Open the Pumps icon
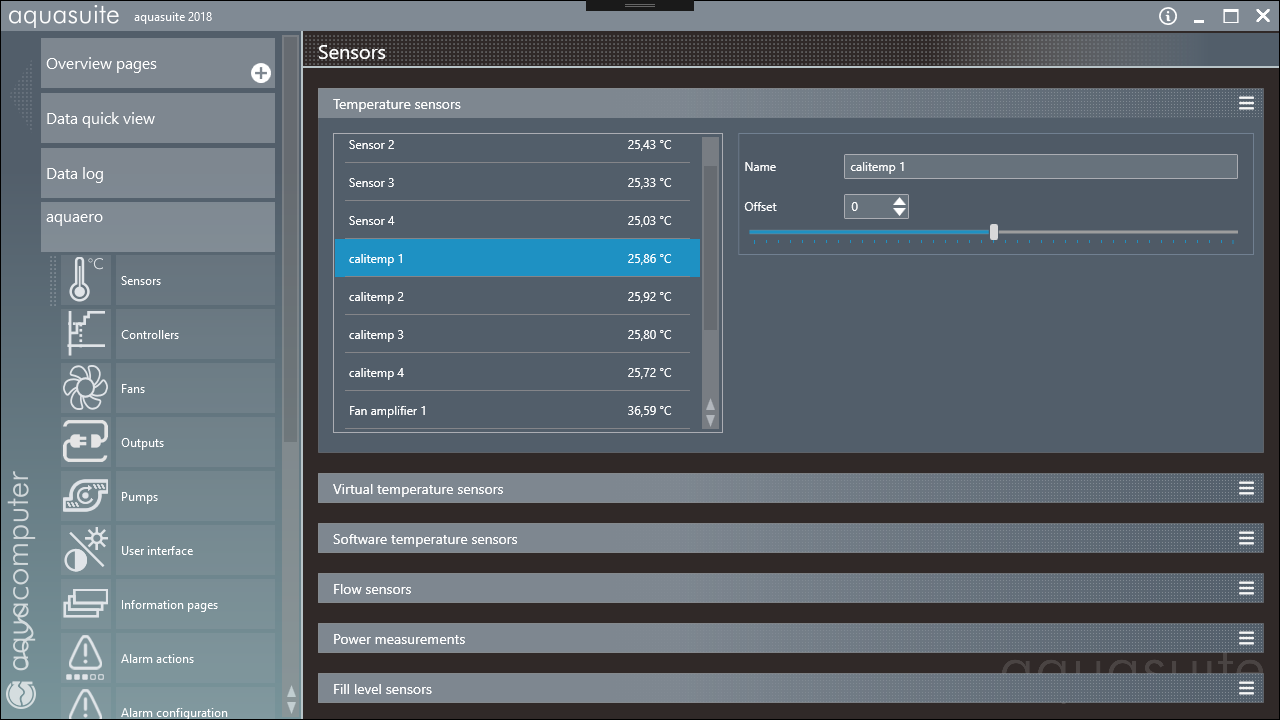The image size is (1280, 720). coord(86,496)
